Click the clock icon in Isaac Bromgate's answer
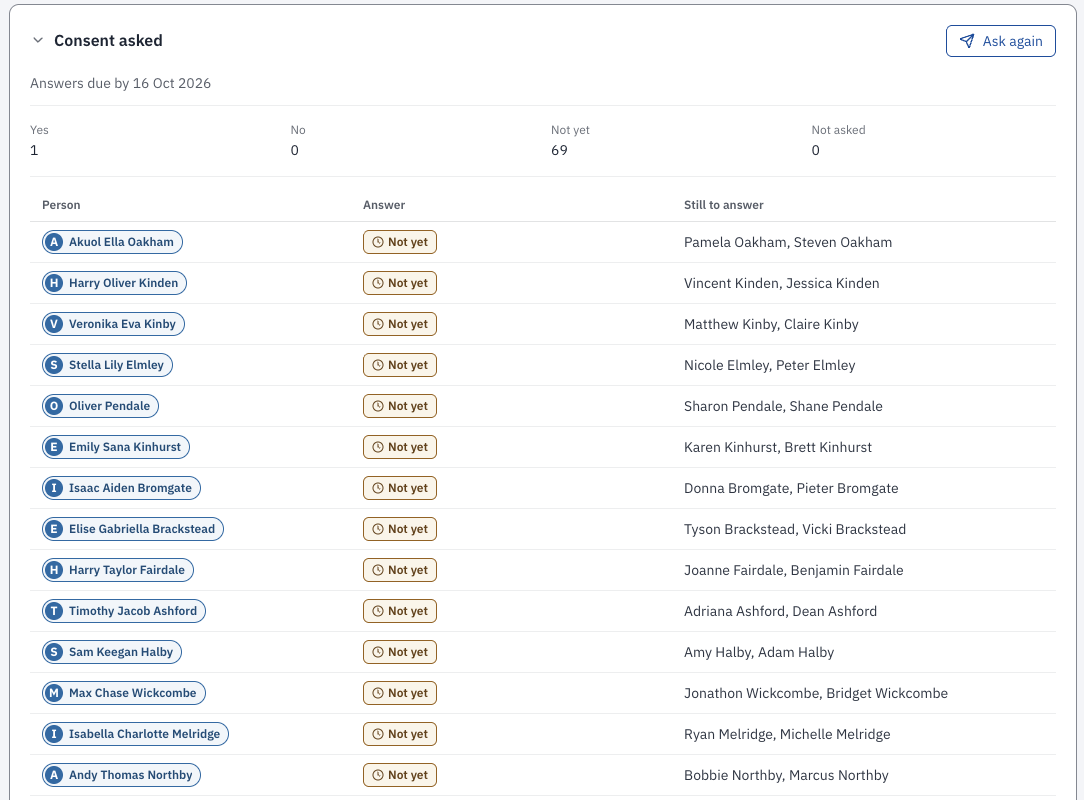Viewport: 1084px width, 800px height. pyautogui.click(x=378, y=488)
